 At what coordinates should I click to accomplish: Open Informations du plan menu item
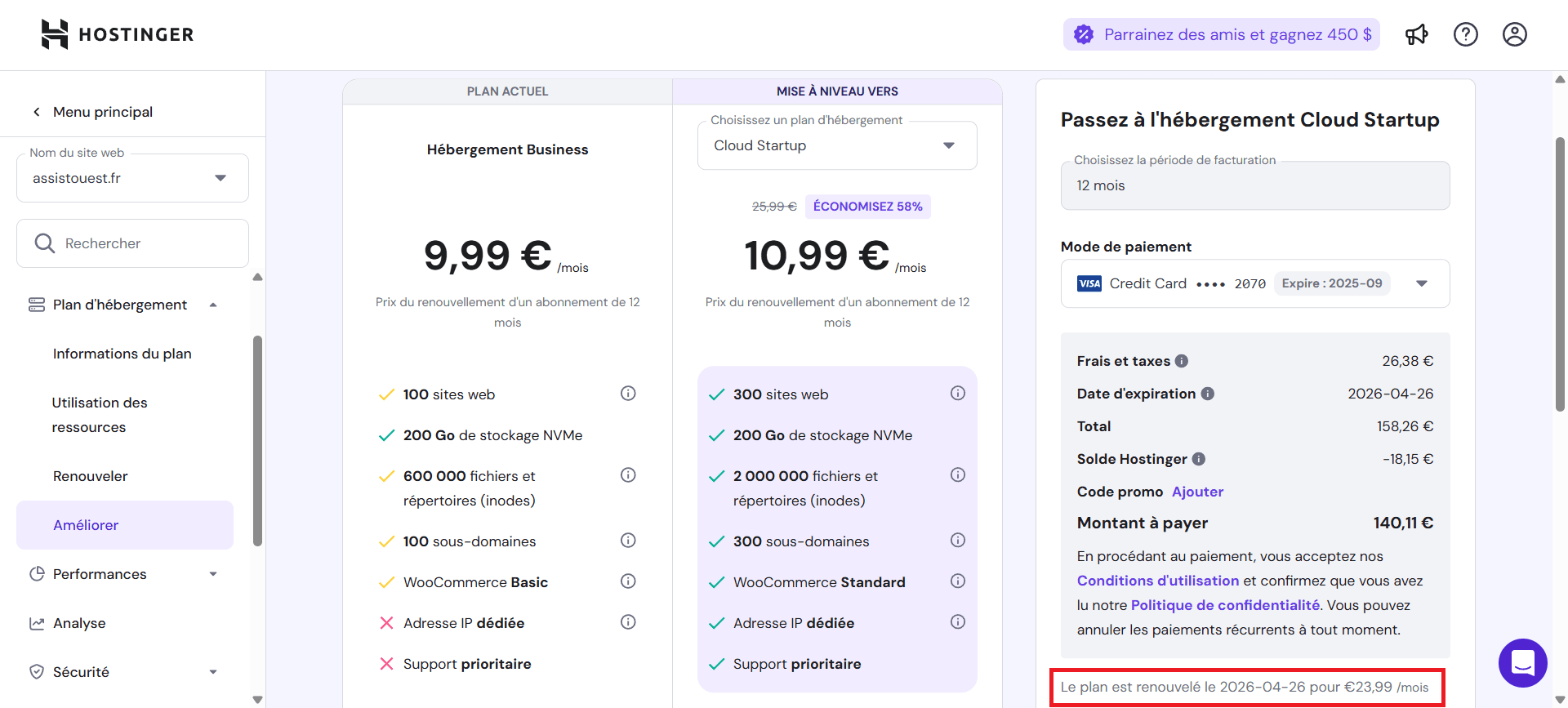point(122,354)
